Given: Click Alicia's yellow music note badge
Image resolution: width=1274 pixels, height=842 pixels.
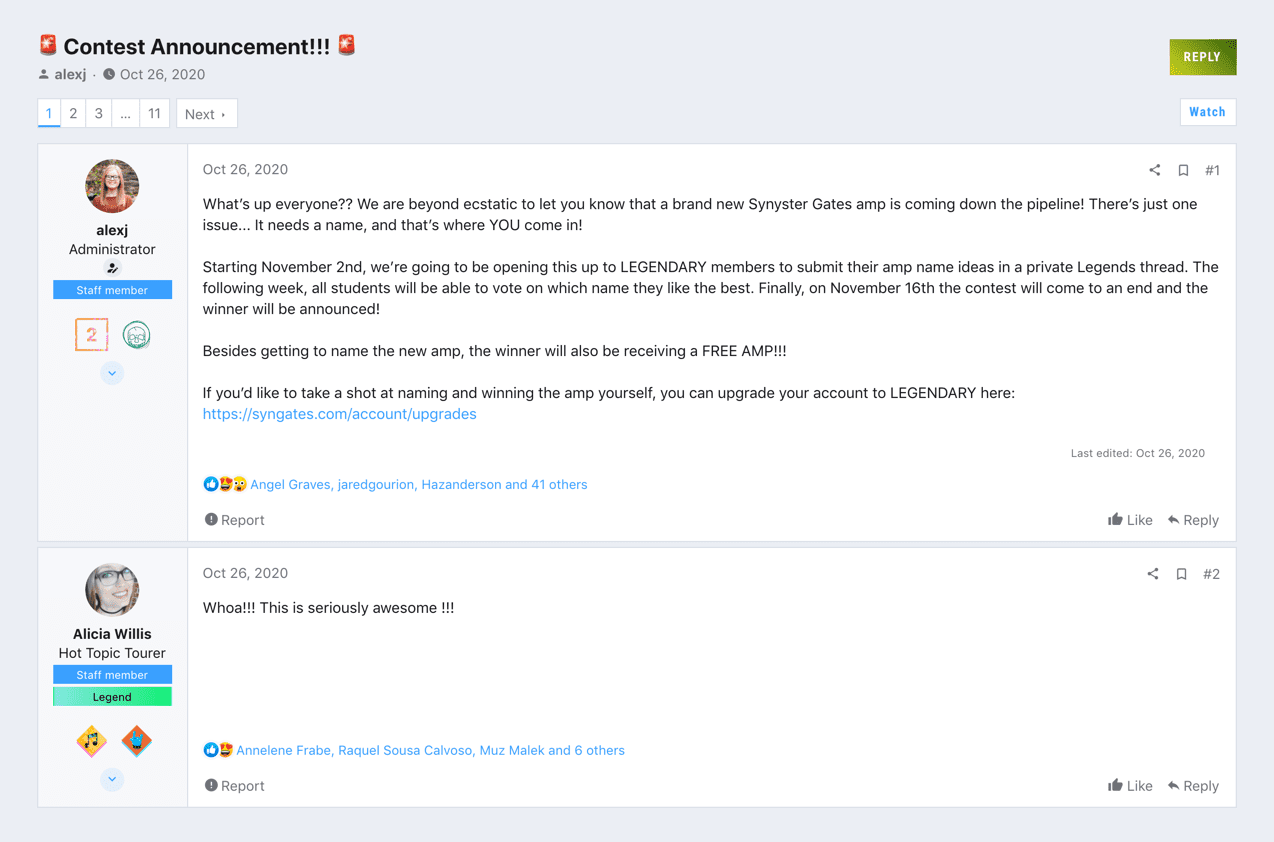Looking at the screenshot, I should pos(91,742).
